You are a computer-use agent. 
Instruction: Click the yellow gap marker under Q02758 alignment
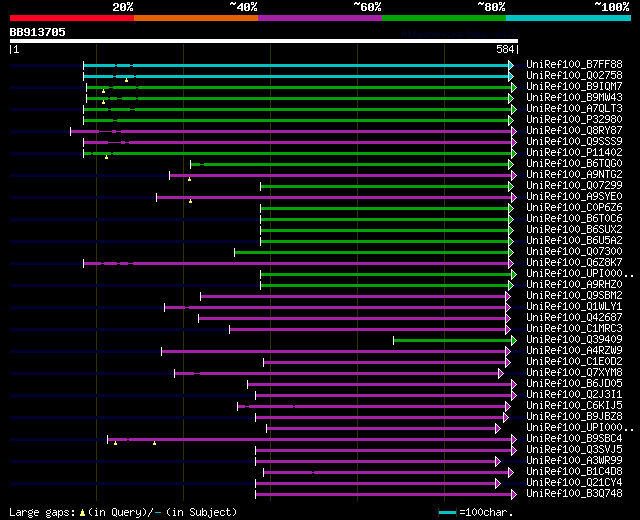[x=127, y=80]
